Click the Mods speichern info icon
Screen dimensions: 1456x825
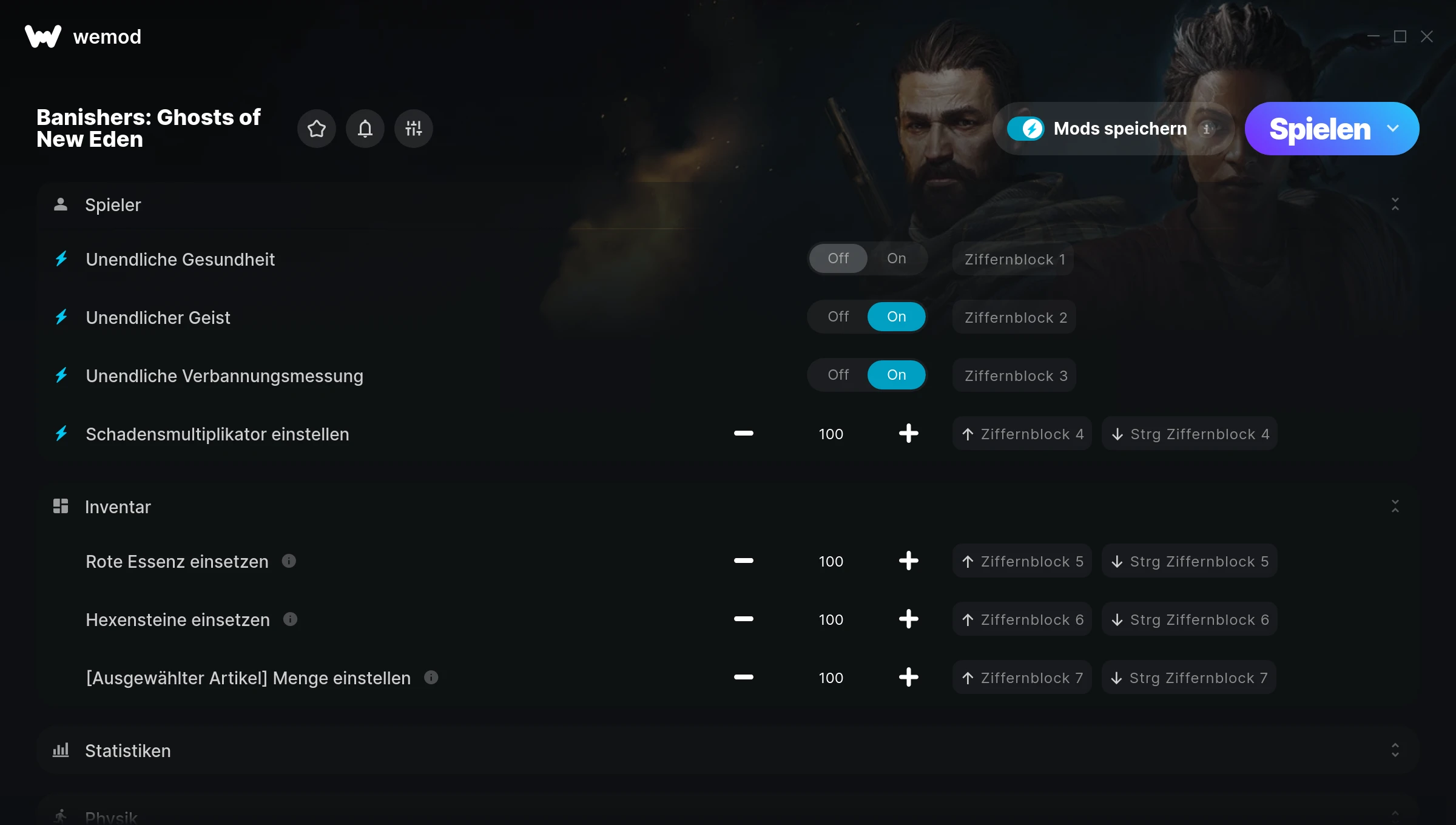click(1207, 129)
